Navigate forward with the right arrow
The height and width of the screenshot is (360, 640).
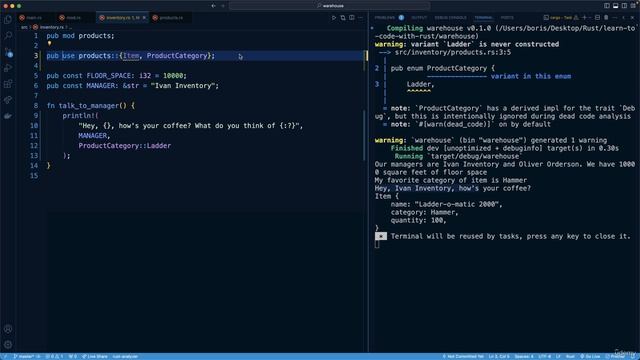[223, 6]
